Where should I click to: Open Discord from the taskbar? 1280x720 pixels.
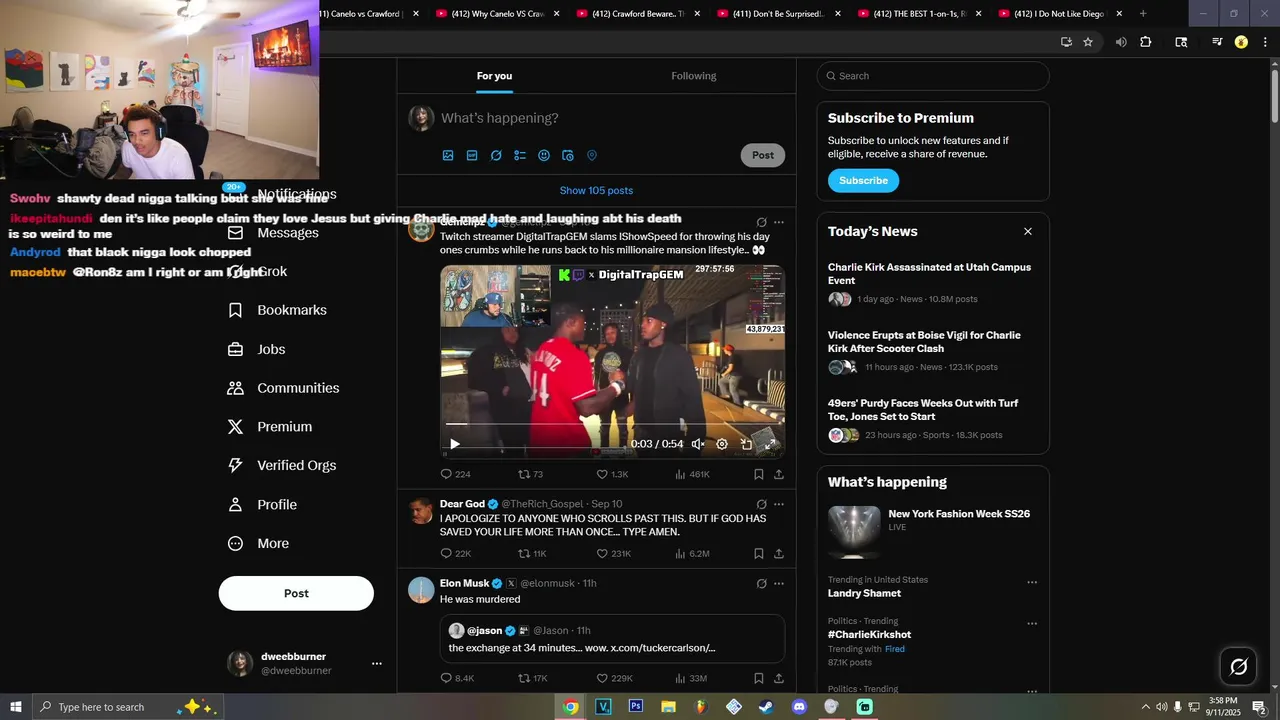point(799,707)
